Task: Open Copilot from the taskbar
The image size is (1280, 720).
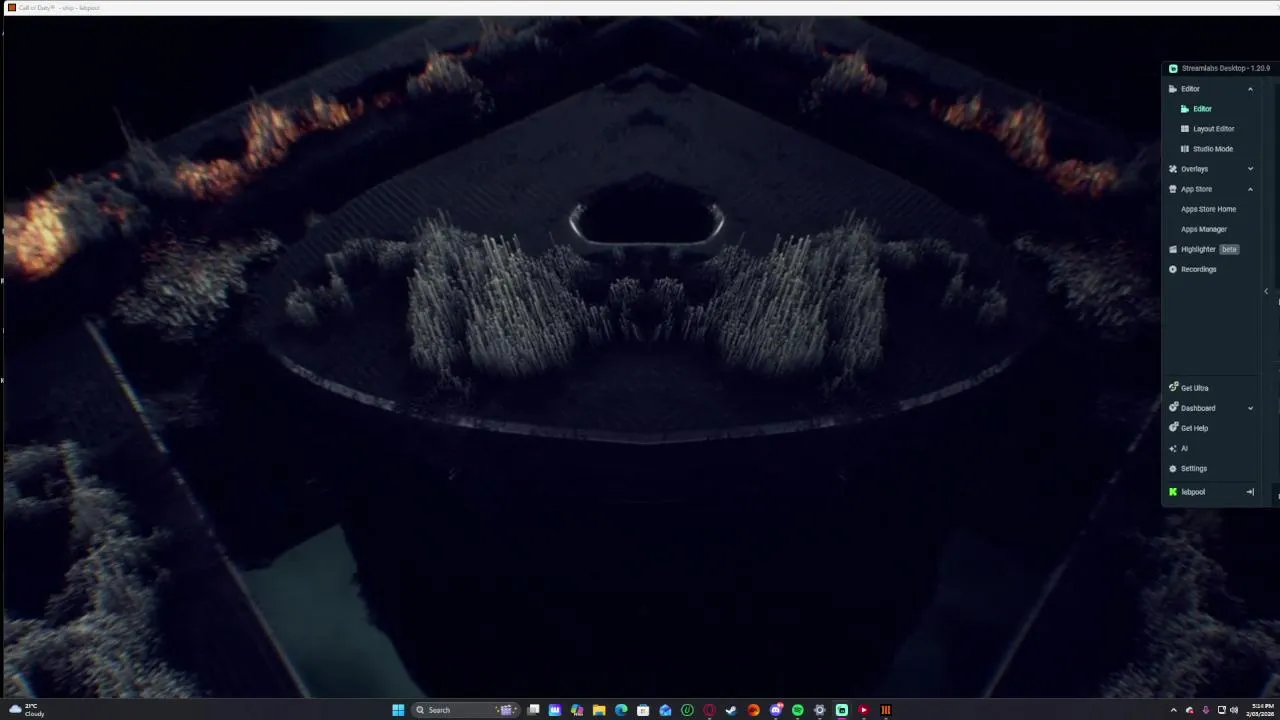Action: point(577,710)
